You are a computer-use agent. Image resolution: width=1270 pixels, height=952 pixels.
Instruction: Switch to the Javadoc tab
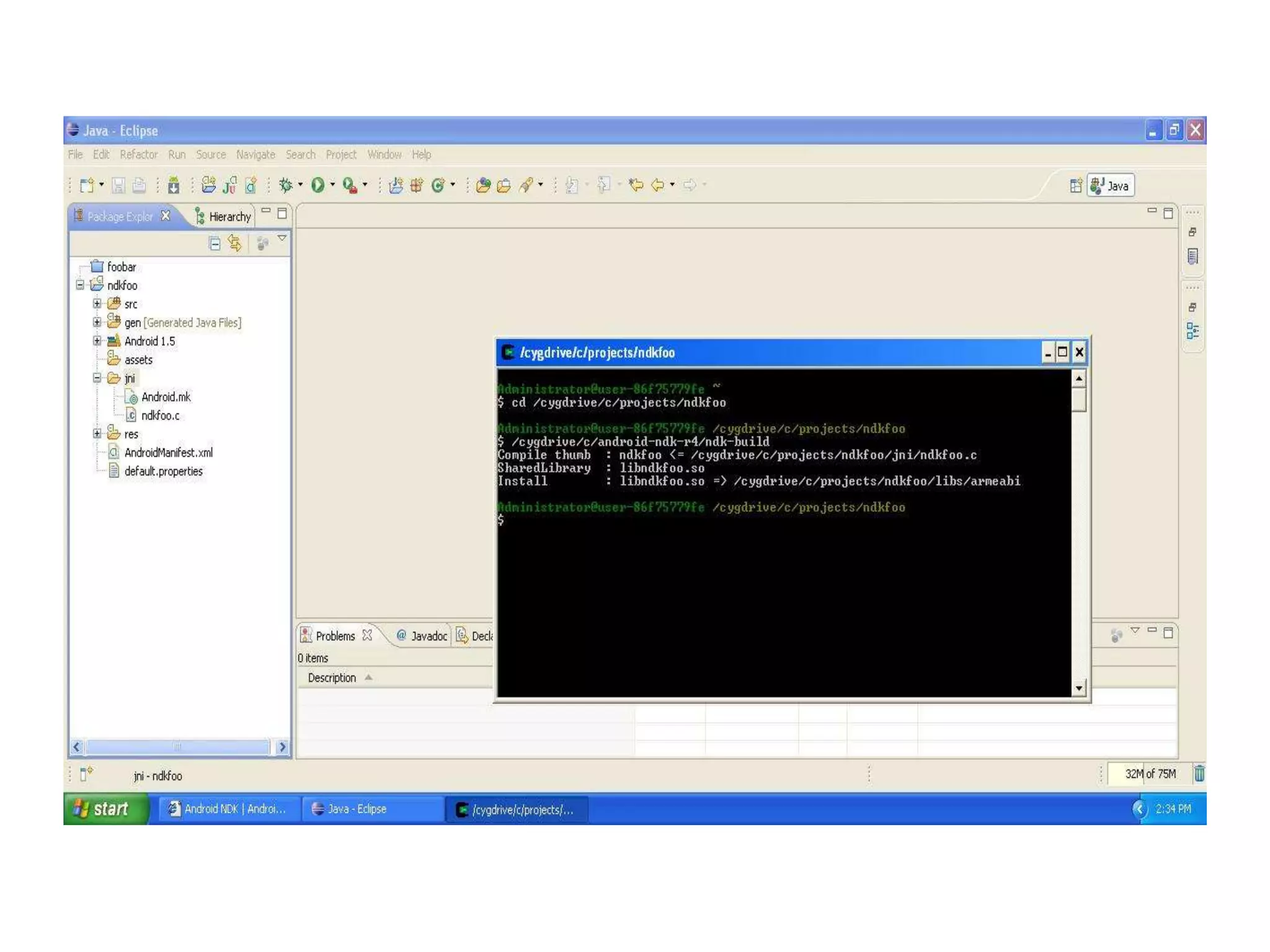click(x=422, y=636)
